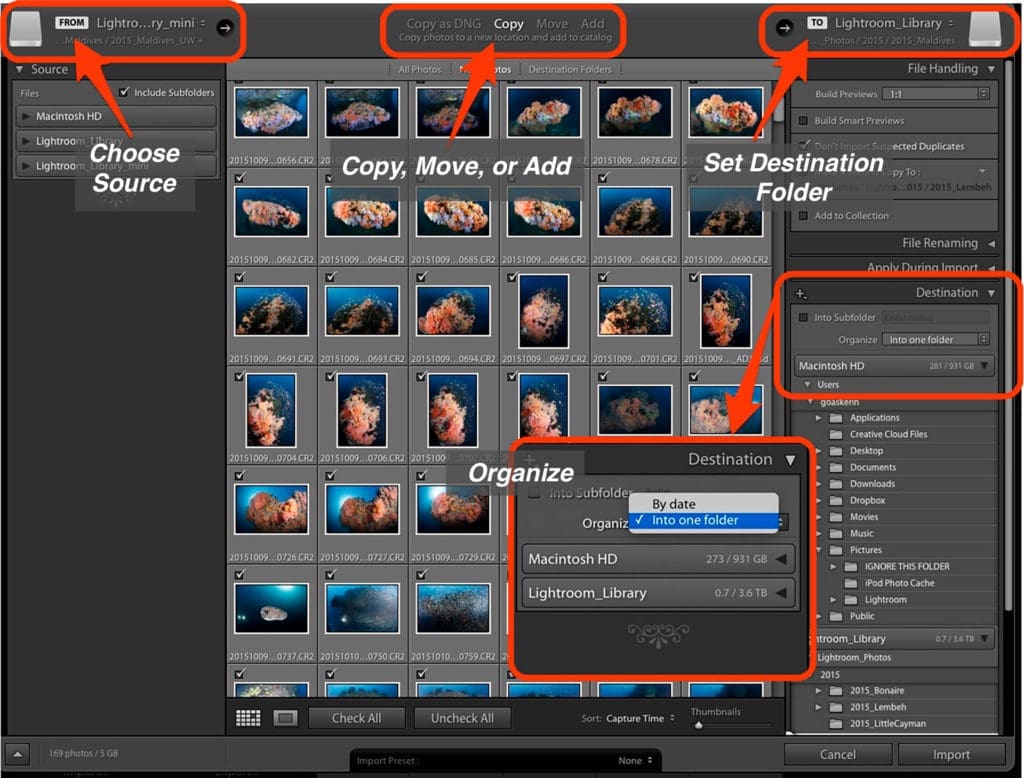Click the plus icon in Destination panel
Screen dimensions: 1024x778
(x=801, y=294)
